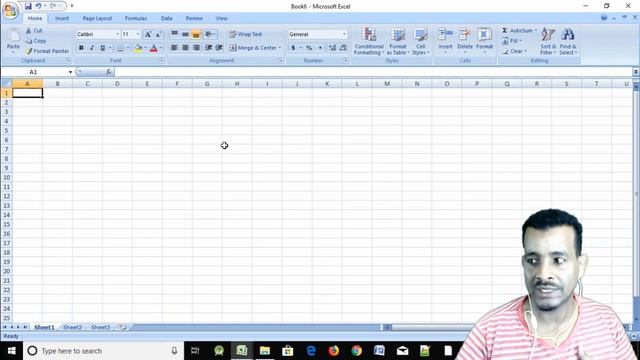Viewport: 640px width, 360px height.
Task: Switch to the Insert ribbon tab
Action: 62,18
